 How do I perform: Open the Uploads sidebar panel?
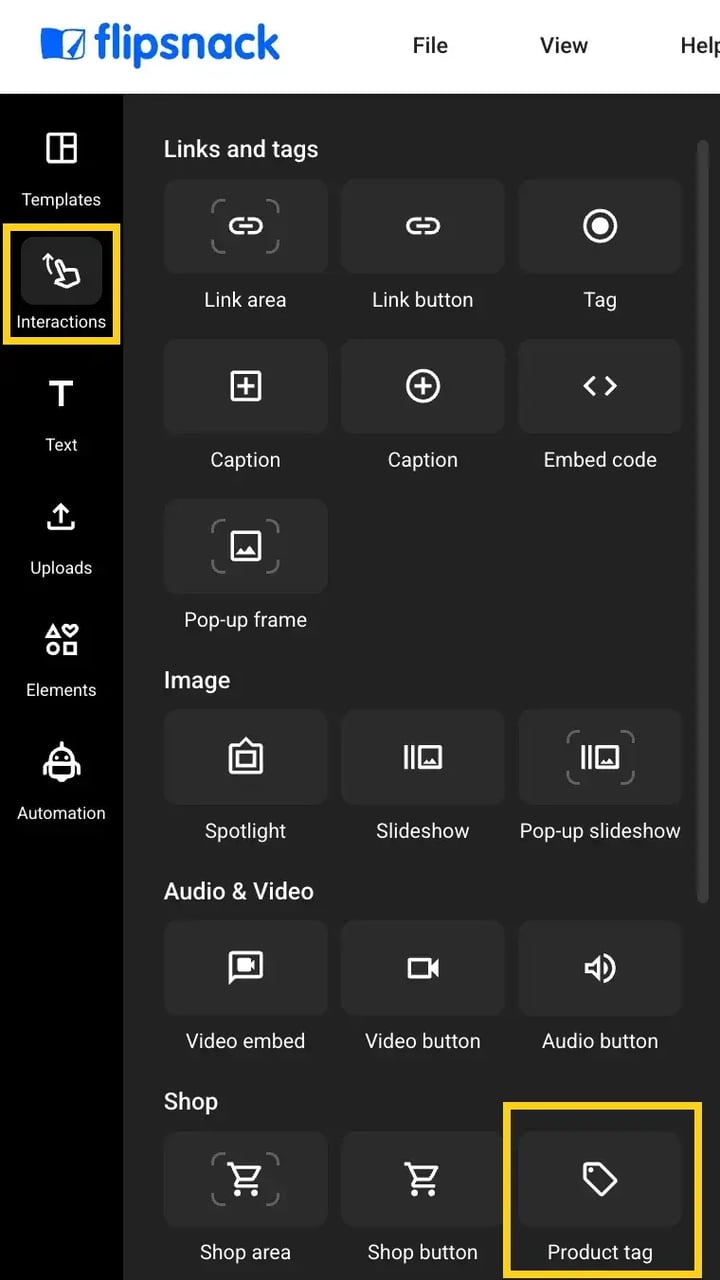[61, 538]
